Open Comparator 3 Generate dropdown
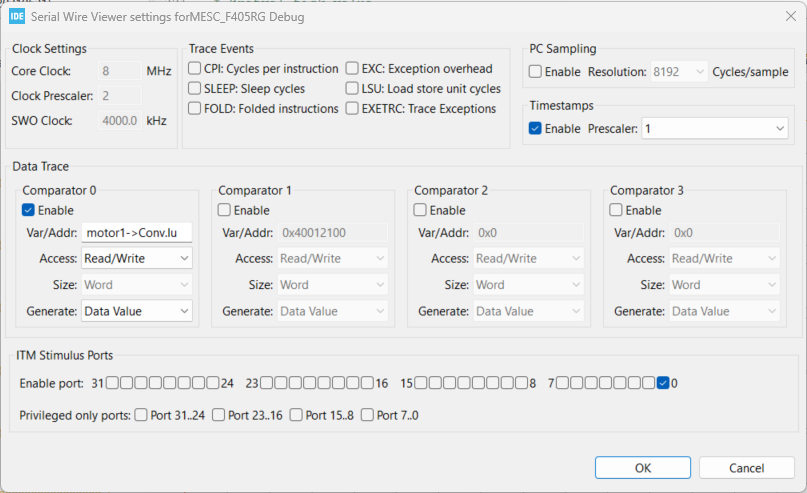 click(x=725, y=311)
